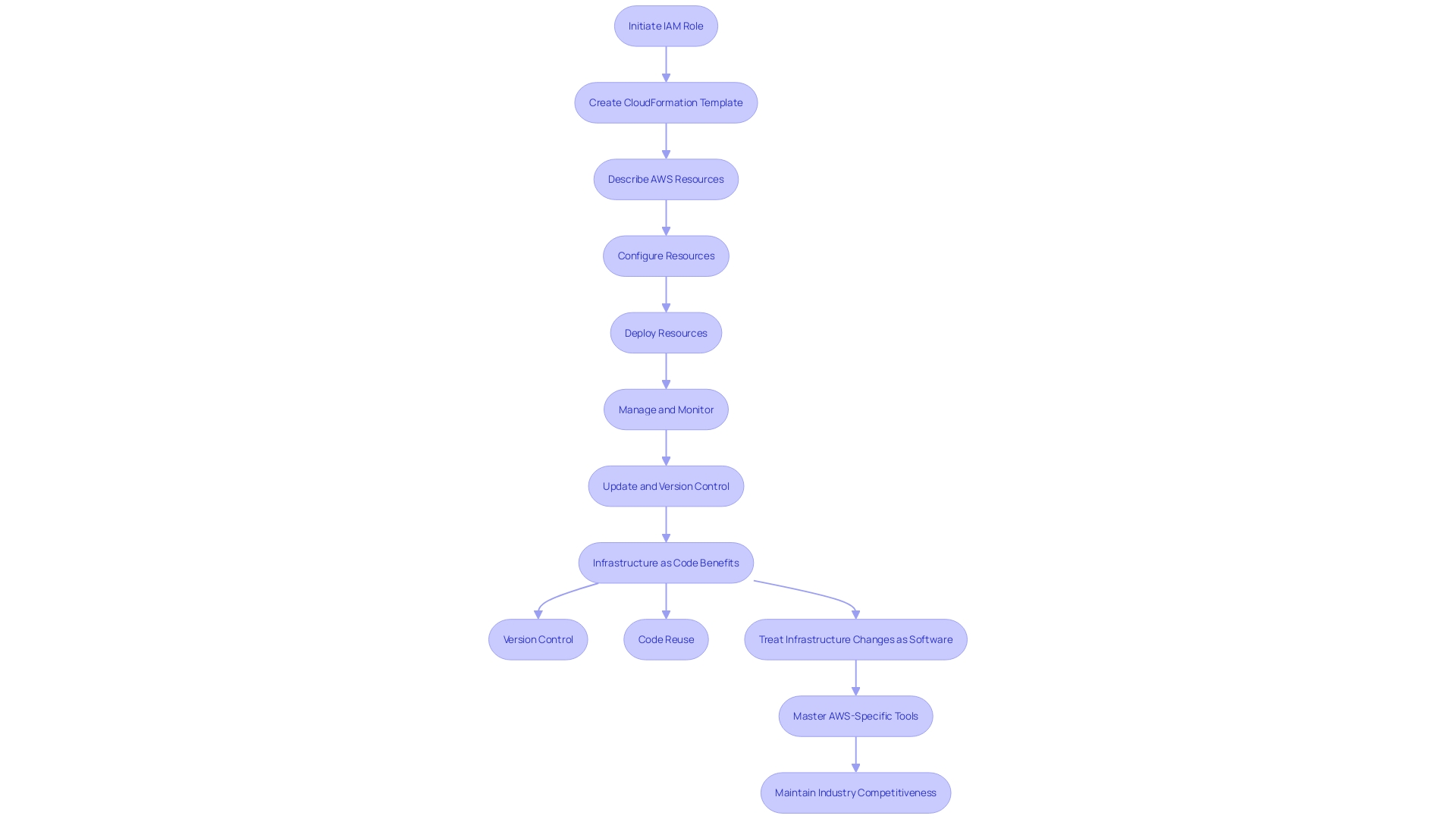1456x819 pixels.
Task: Toggle collapse of Infrastructure as Code Benefits
Action: [x=665, y=562]
